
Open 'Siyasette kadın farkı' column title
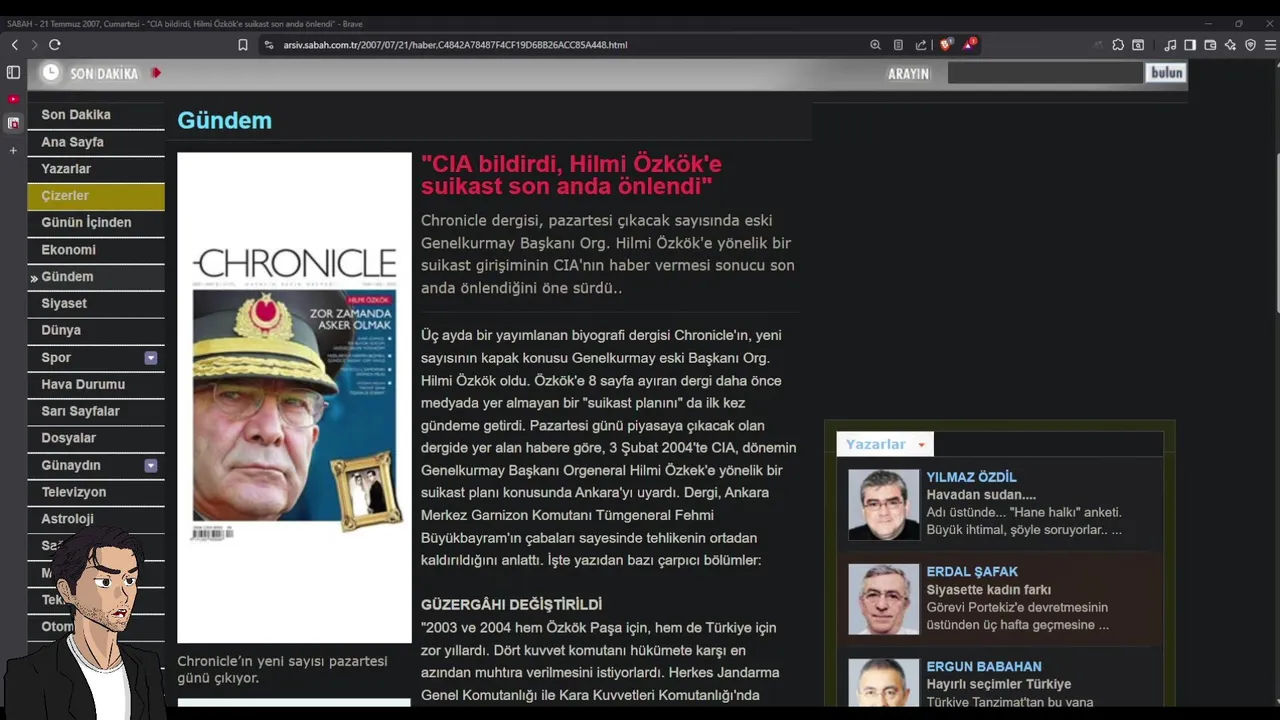[x=988, y=590]
